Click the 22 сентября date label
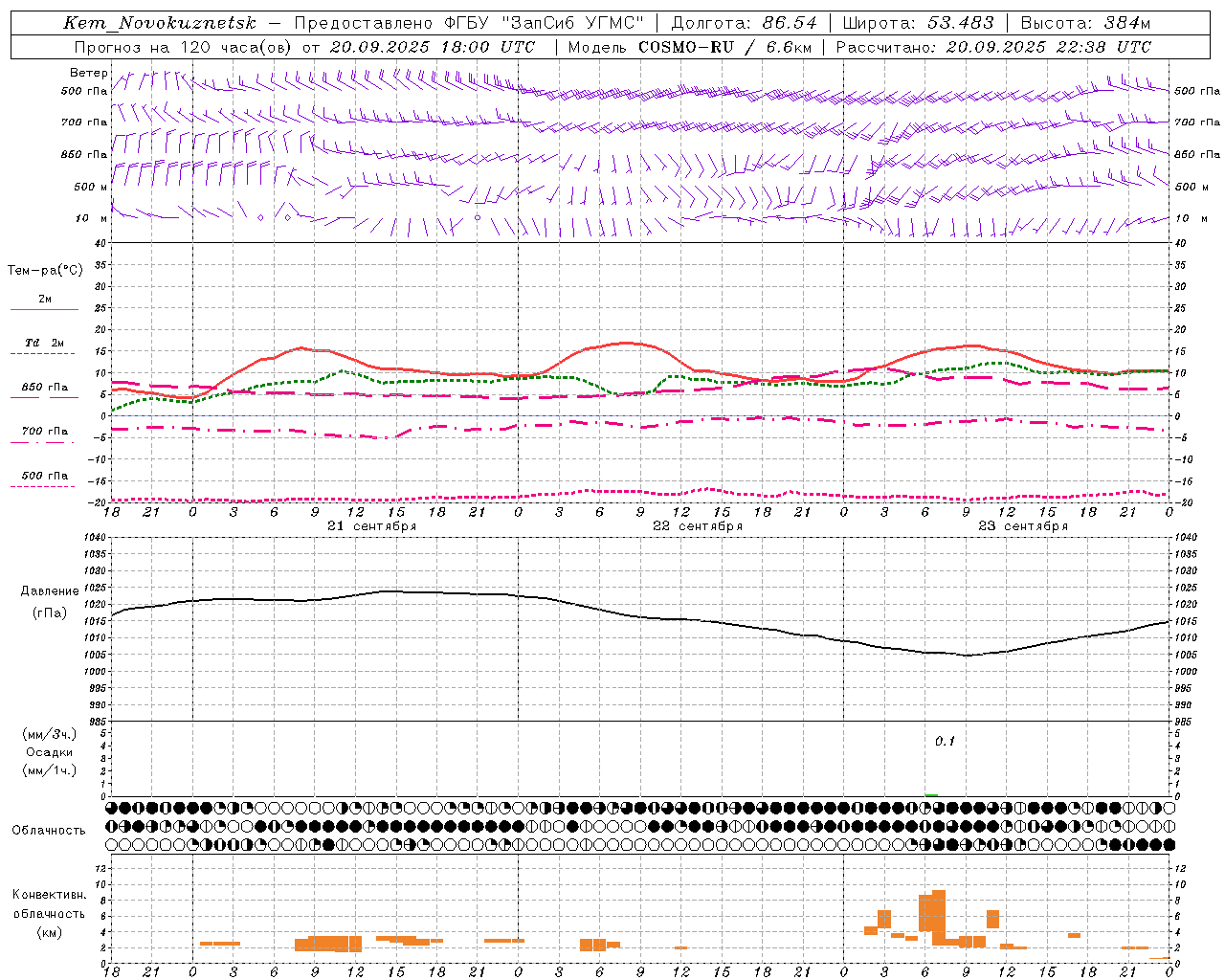This screenshot has width=1225, height=980. click(698, 526)
